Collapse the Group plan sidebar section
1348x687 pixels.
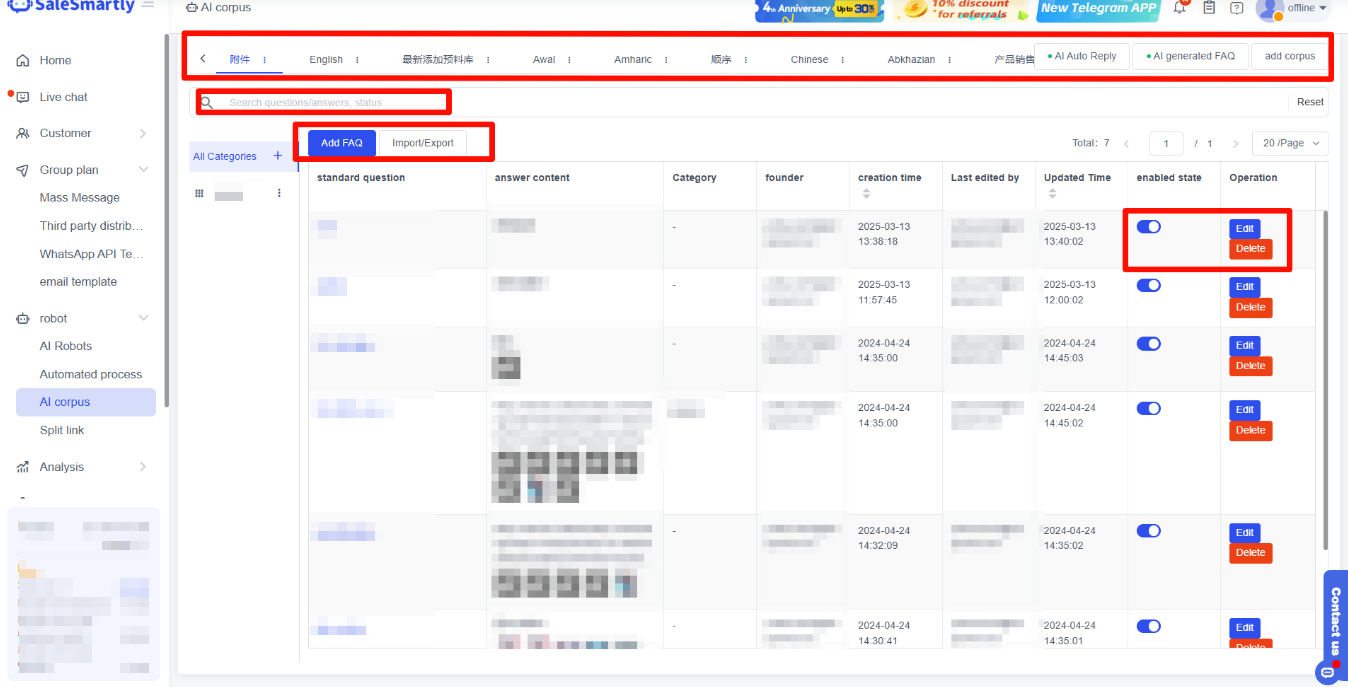pyautogui.click(x=143, y=170)
